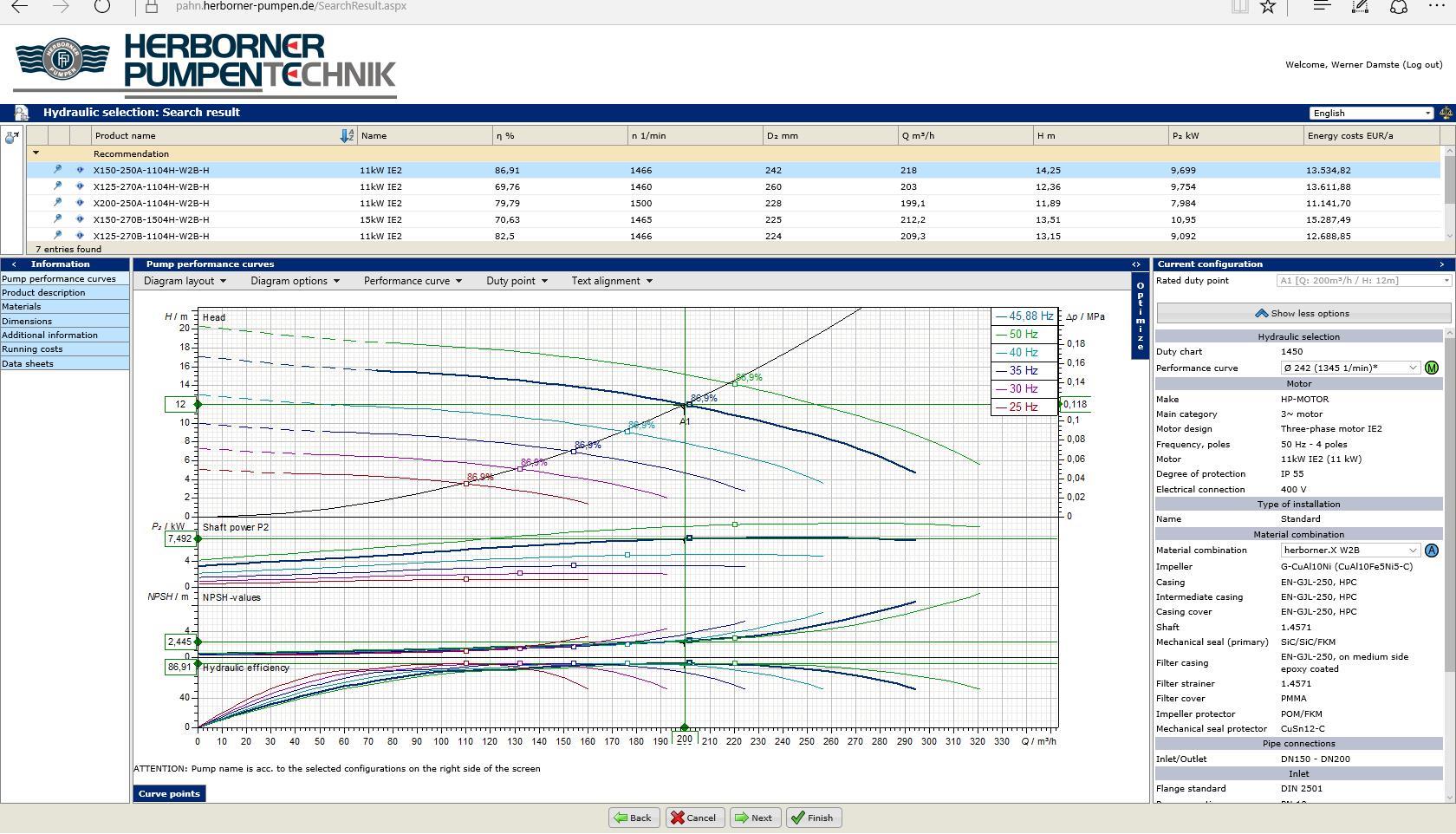
Task: Click the Next button
Action: (755, 818)
